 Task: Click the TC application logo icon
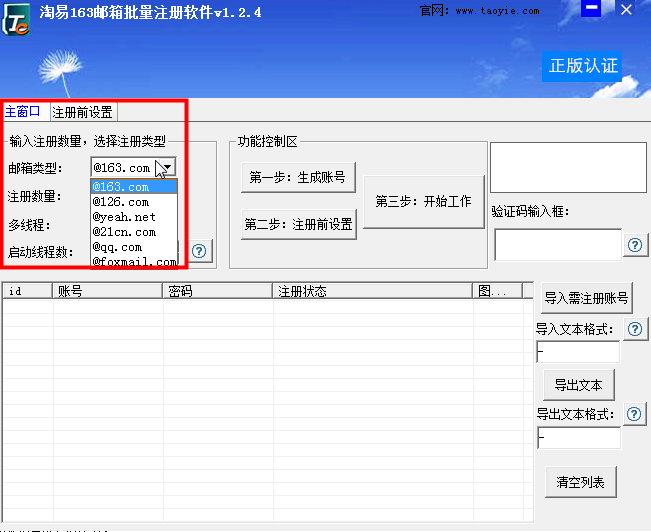click(x=16, y=19)
